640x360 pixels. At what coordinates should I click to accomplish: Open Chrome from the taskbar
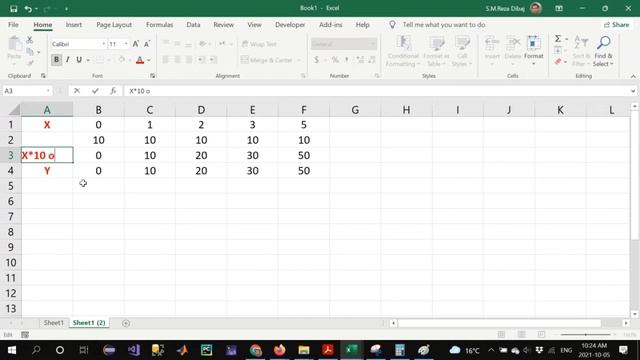click(x=256, y=350)
